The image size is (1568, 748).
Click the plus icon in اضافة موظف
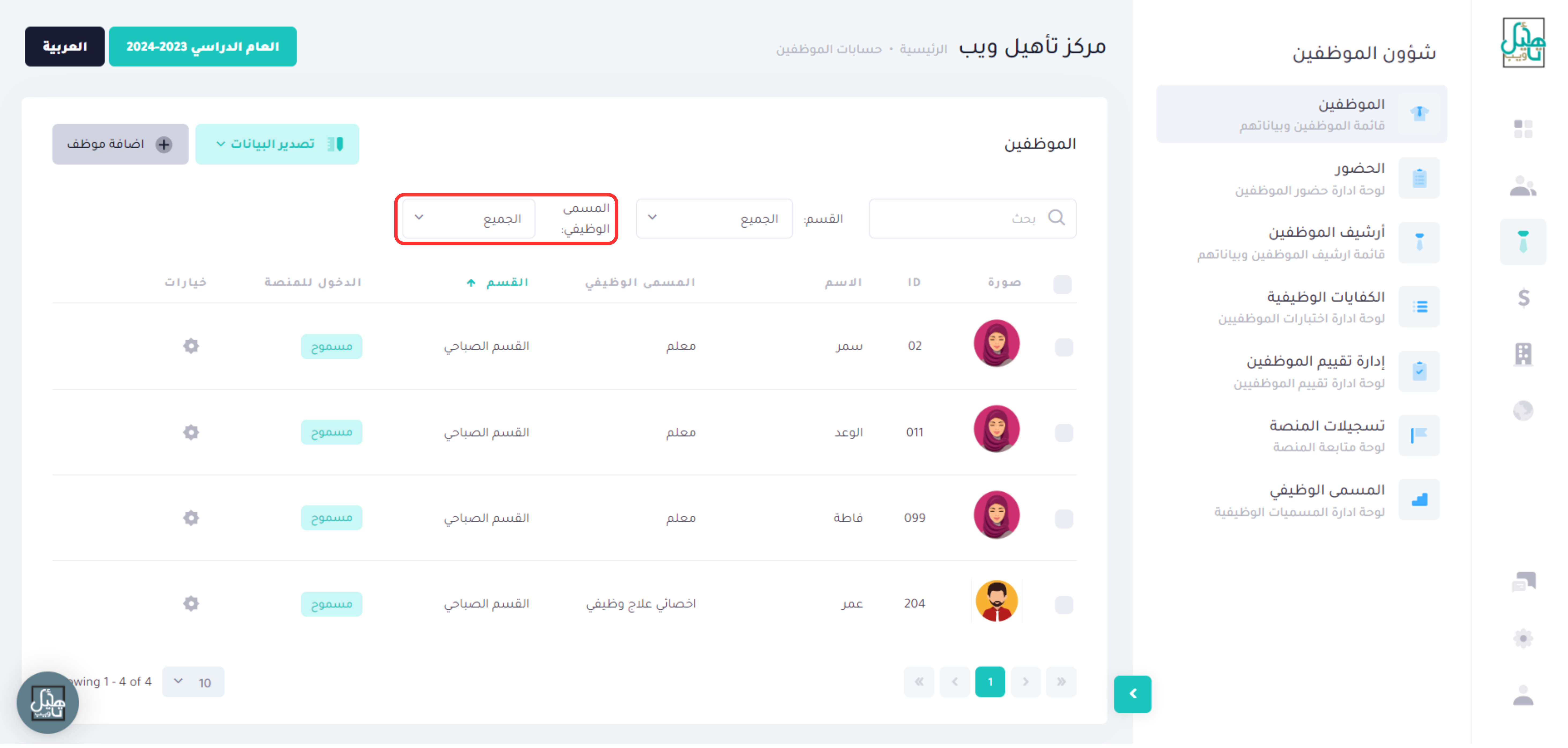click(x=164, y=145)
